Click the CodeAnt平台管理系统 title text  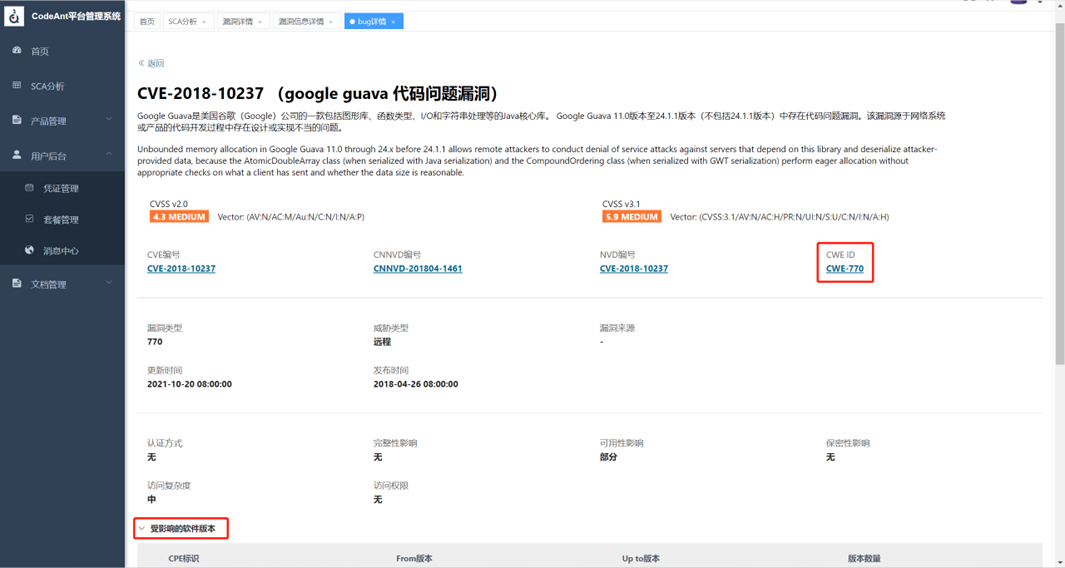(76, 16)
